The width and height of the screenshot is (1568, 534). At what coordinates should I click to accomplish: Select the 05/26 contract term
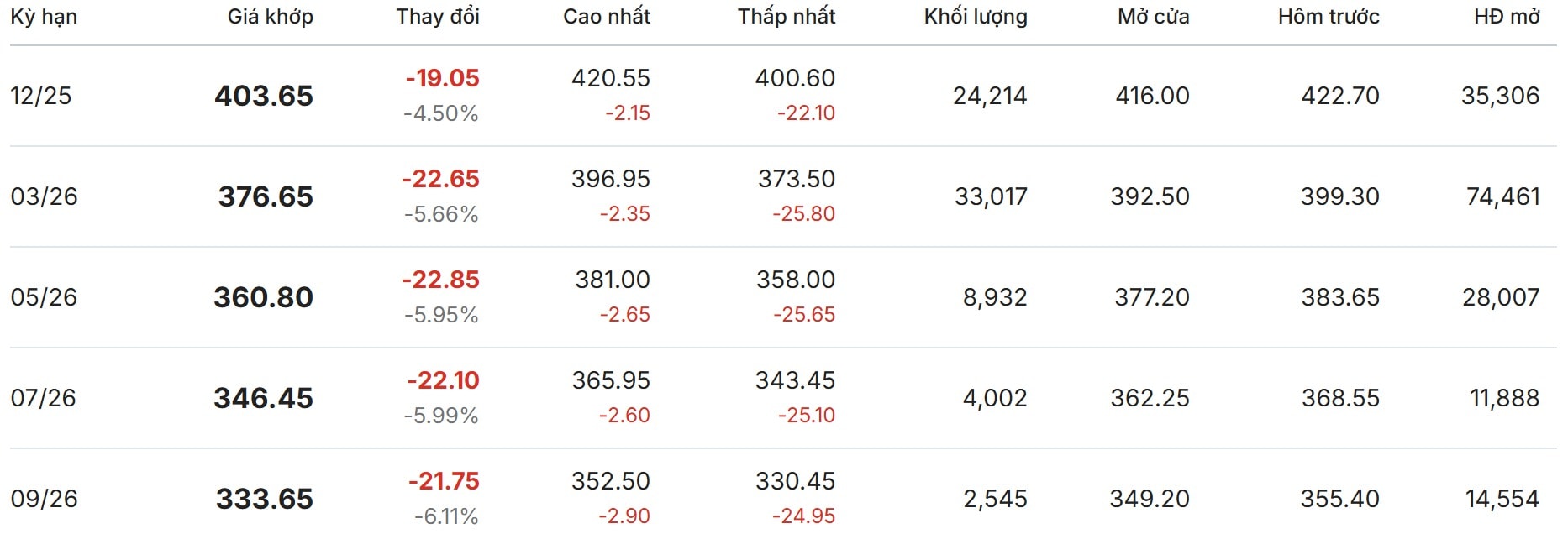44,297
